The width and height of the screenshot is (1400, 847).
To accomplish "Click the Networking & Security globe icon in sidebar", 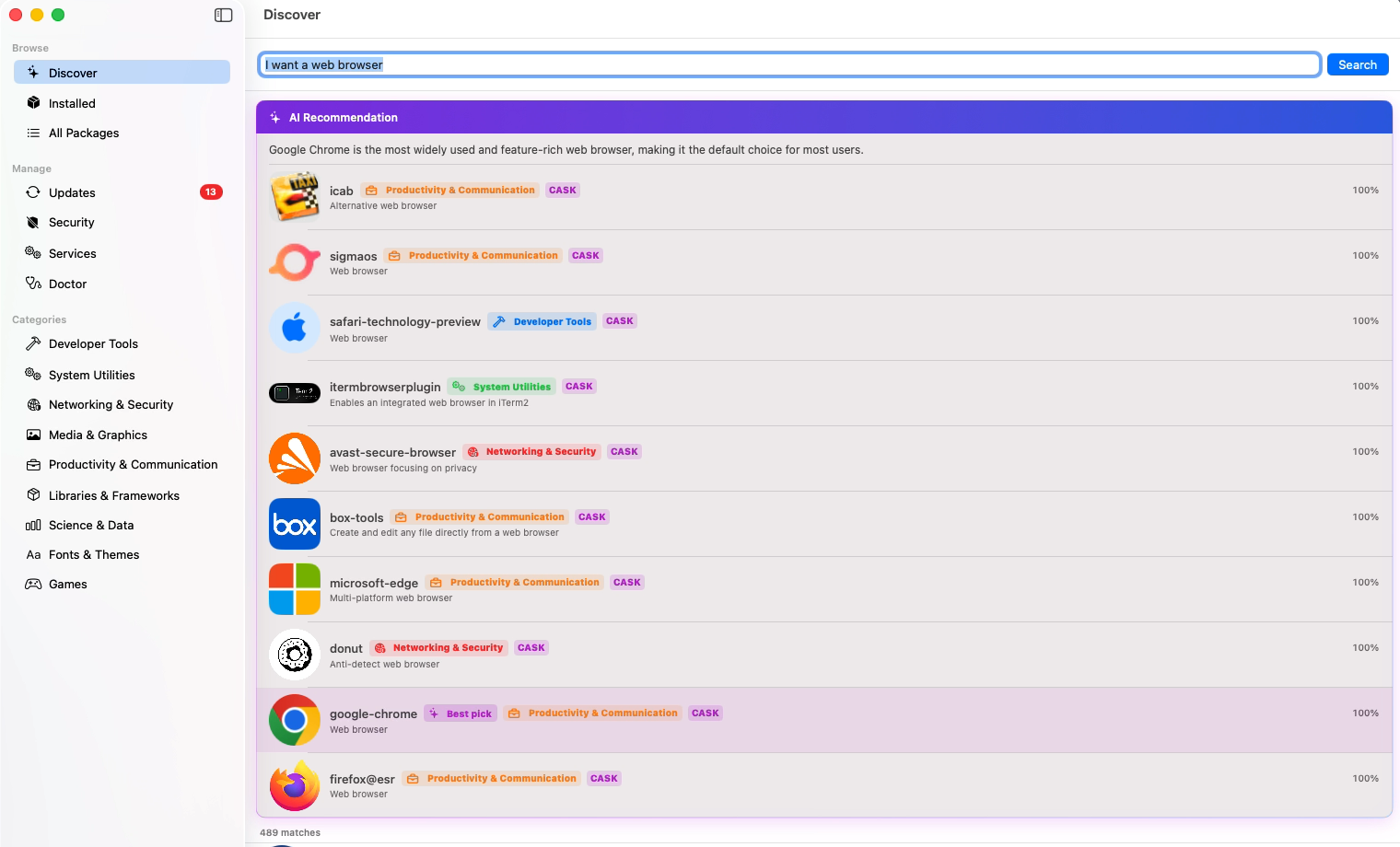I will pos(34,404).
